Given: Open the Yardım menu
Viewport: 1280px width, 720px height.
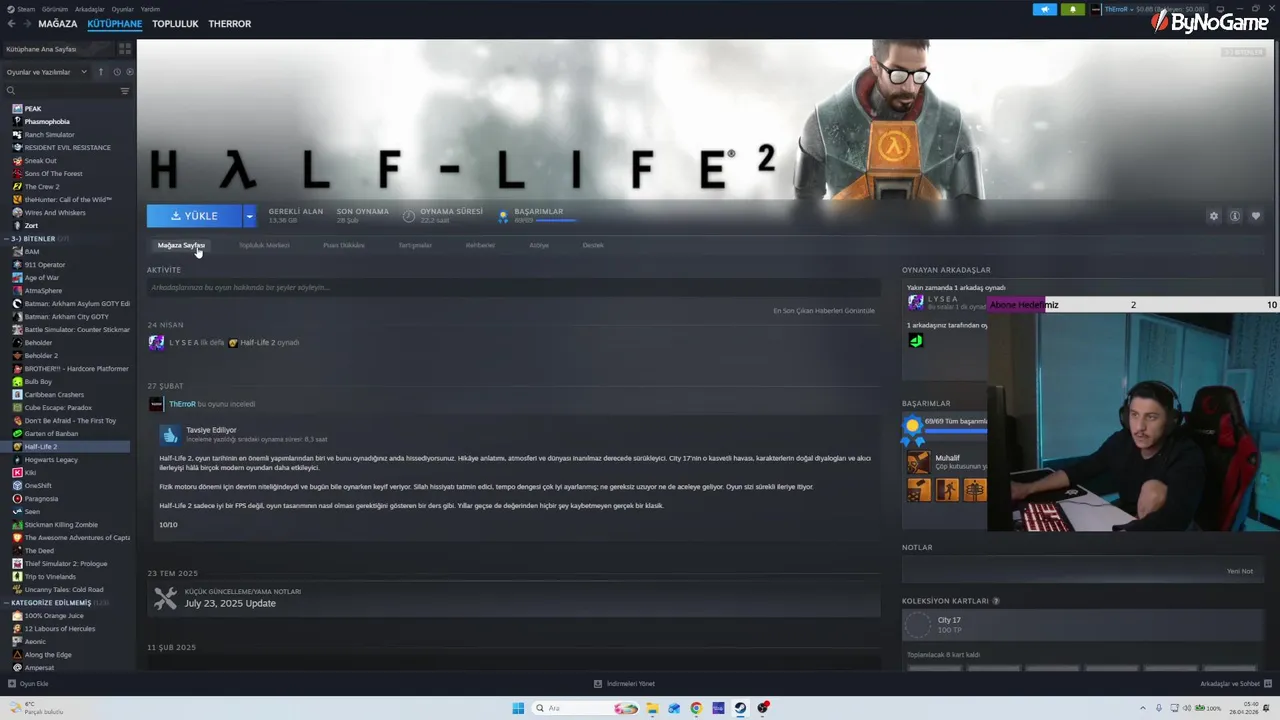Looking at the screenshot, I should point(150,9).
